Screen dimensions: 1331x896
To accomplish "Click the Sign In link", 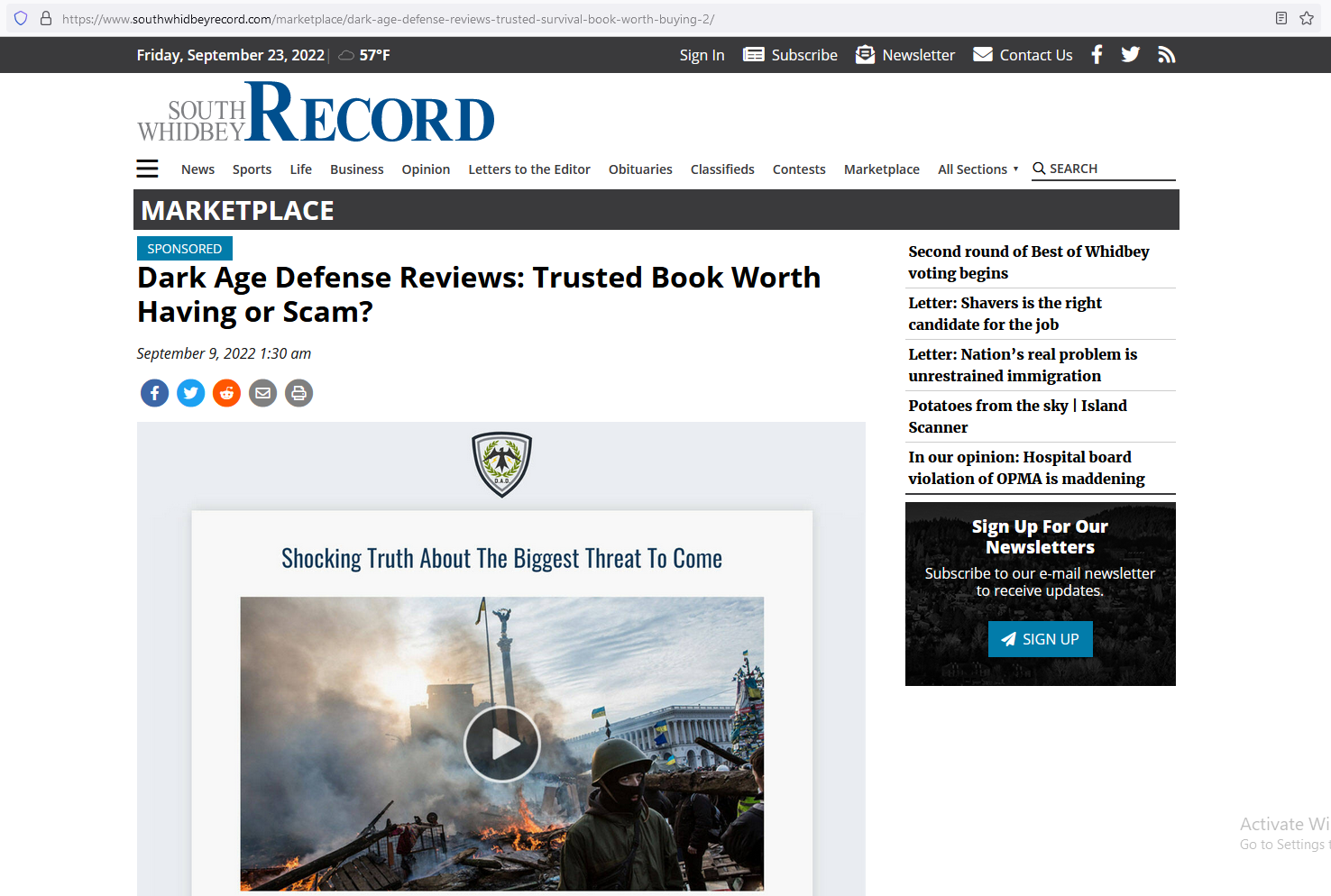I will pyautogui.click(x=702, y=55).
